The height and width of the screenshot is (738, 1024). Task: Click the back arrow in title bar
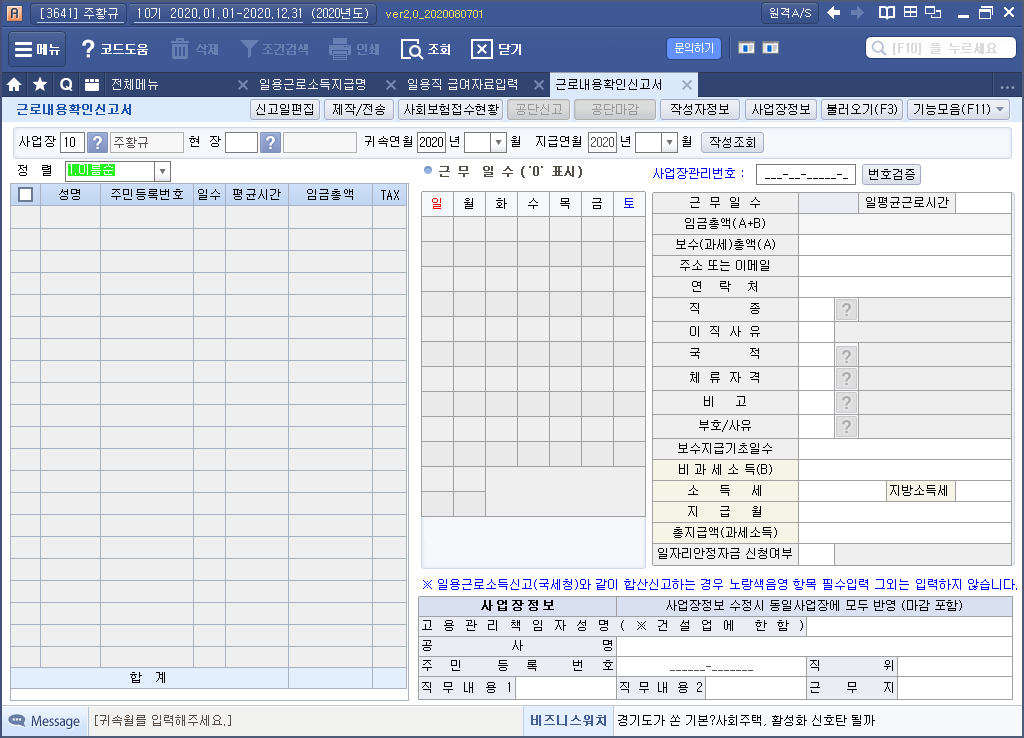[833, 12]
